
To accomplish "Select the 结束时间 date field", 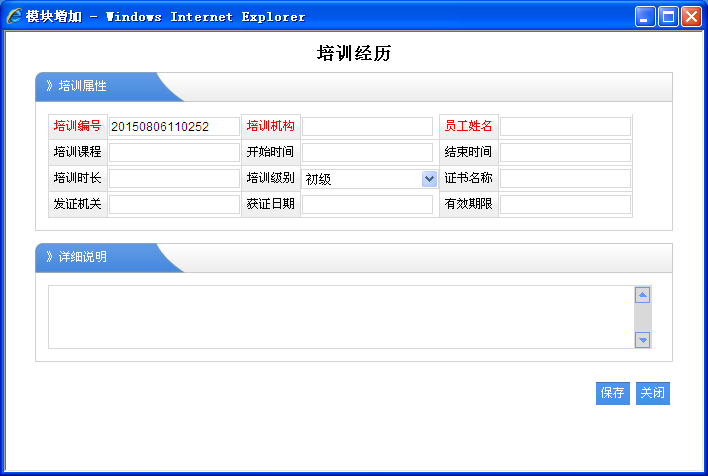I will [x=565, y=153].
